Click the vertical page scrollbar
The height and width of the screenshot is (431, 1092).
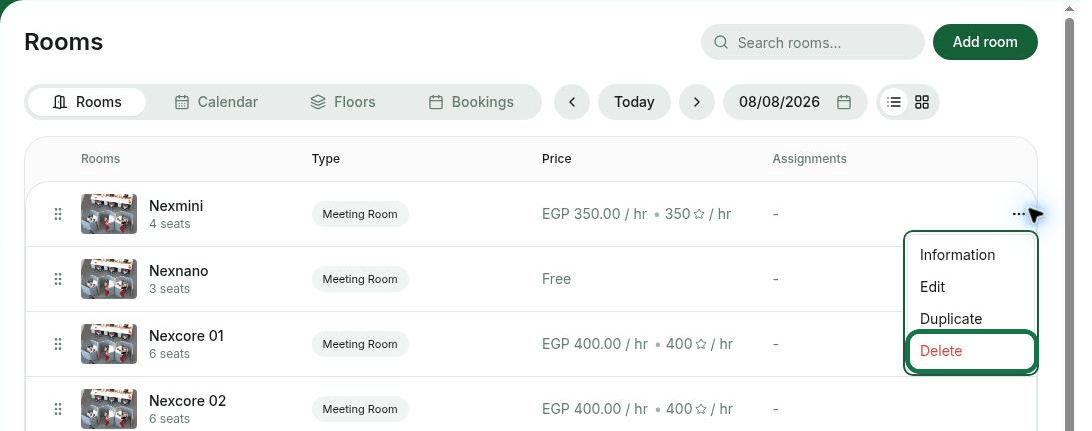(1070, 223)
